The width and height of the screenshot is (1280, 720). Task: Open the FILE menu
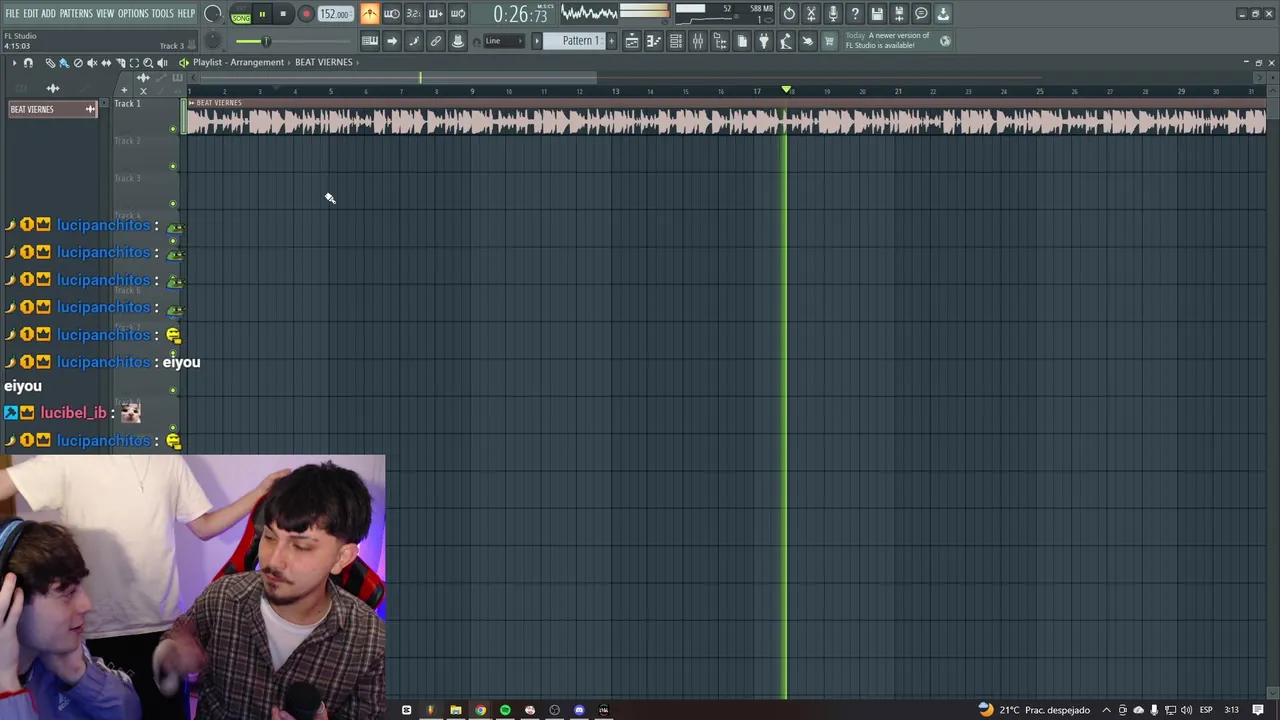12,14
